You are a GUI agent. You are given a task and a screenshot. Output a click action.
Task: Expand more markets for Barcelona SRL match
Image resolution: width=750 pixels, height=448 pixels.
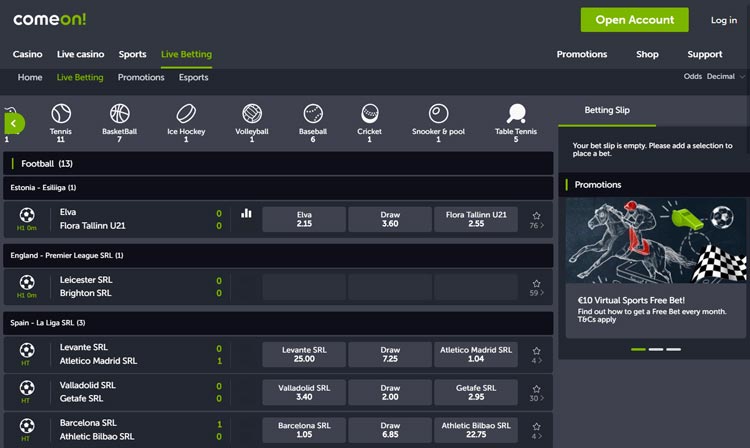click(537, 436)
